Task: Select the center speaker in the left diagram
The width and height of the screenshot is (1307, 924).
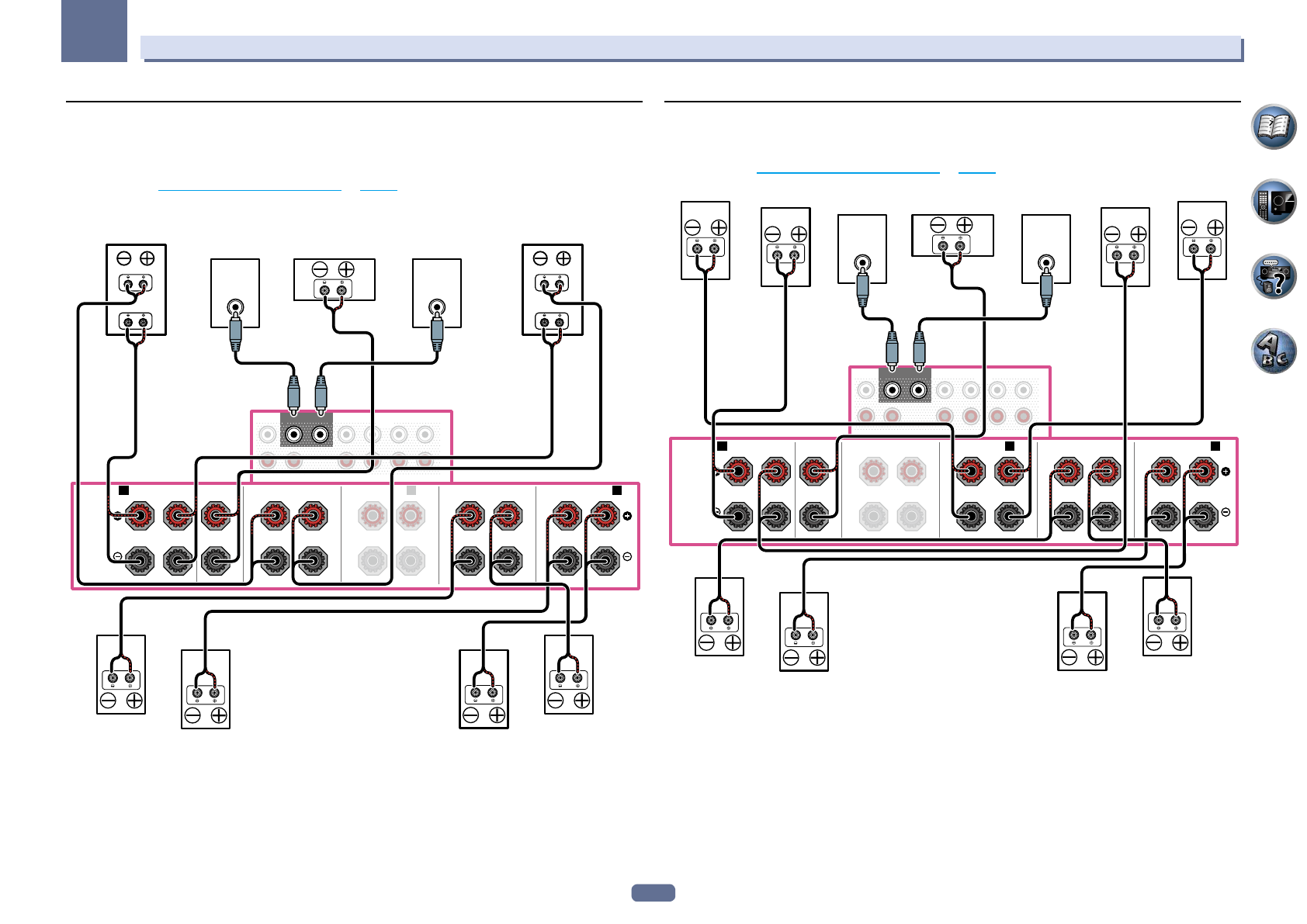Action: click(x=334, y=280)
